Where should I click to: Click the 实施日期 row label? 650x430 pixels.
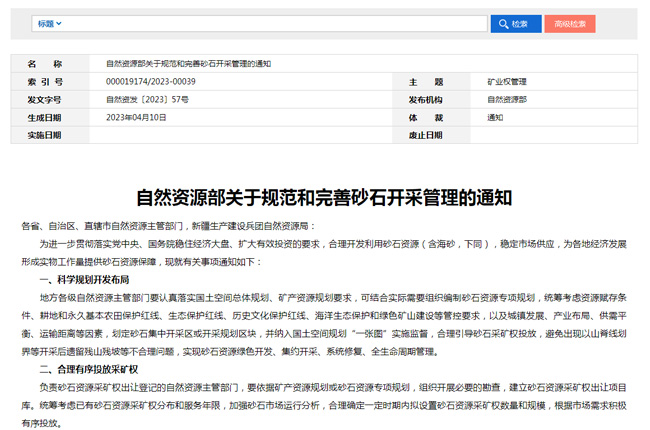[44, 135]
